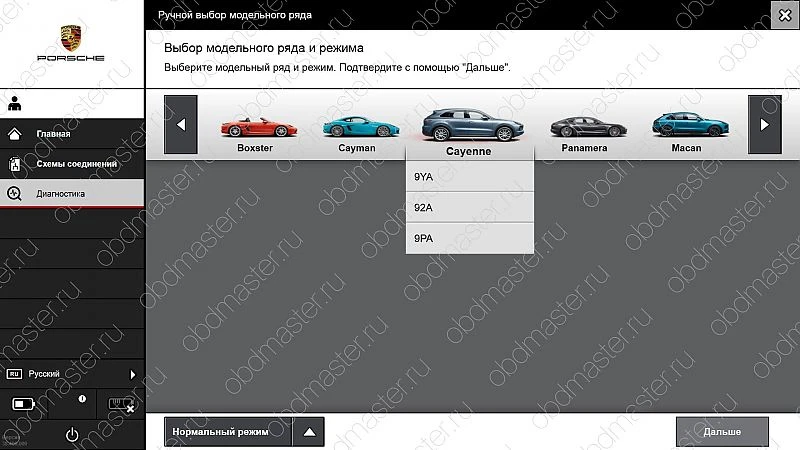Choose Cayenne type 92A

pyautogui.click(x=469, y=208)
